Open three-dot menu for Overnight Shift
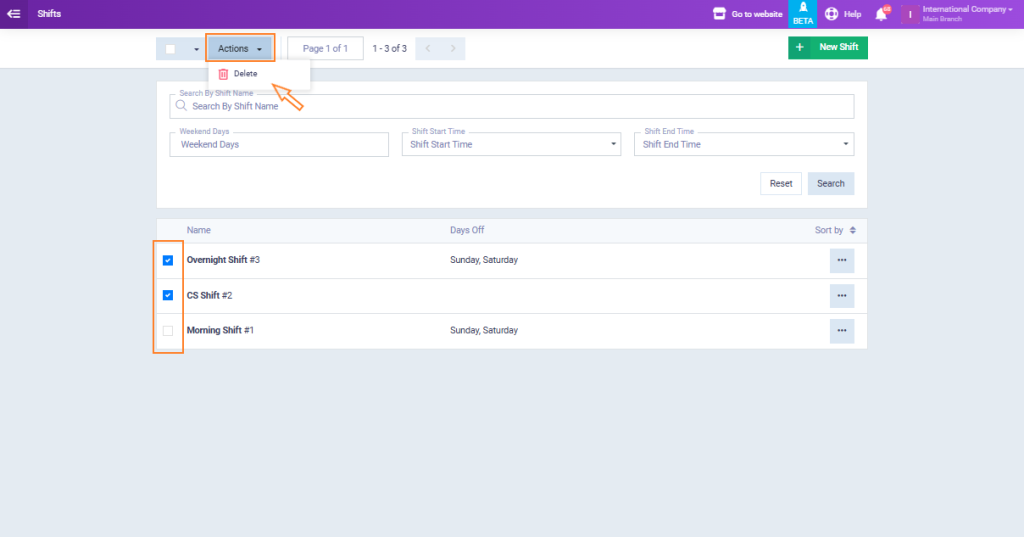1024x537 pixels. (x=841, y=260)
